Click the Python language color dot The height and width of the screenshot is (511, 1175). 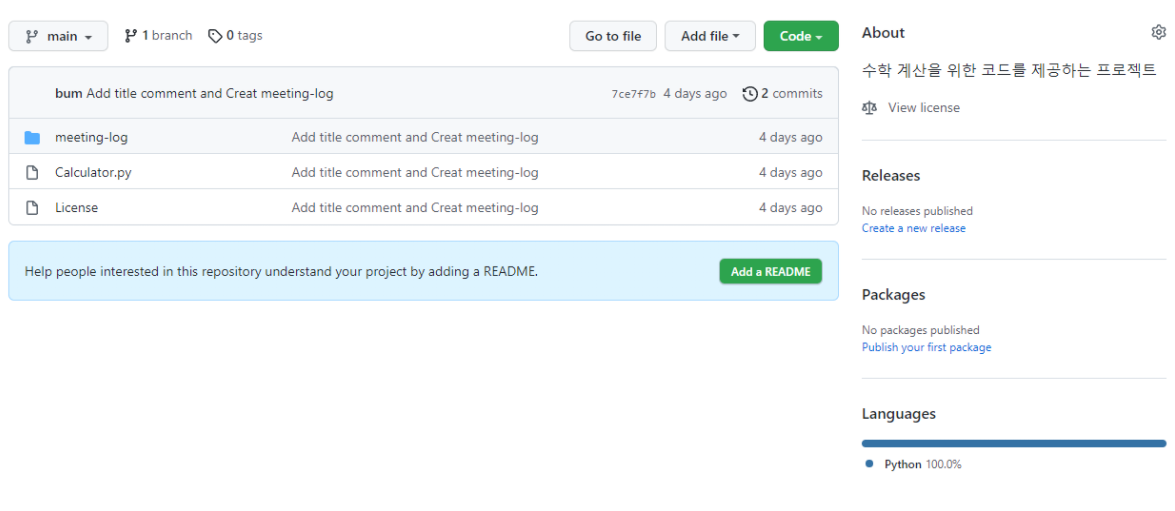click(869, 464)
